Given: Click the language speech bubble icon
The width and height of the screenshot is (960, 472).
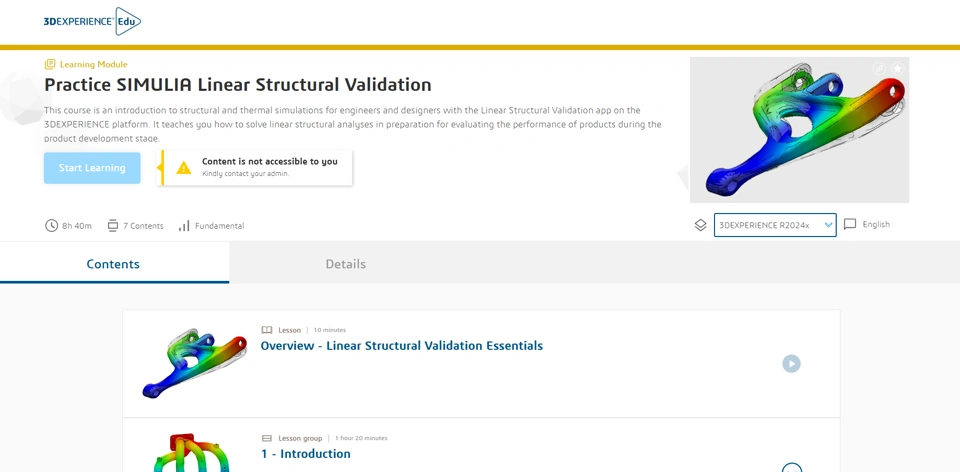Looking at the screenshot, I should tap(850, 224).
